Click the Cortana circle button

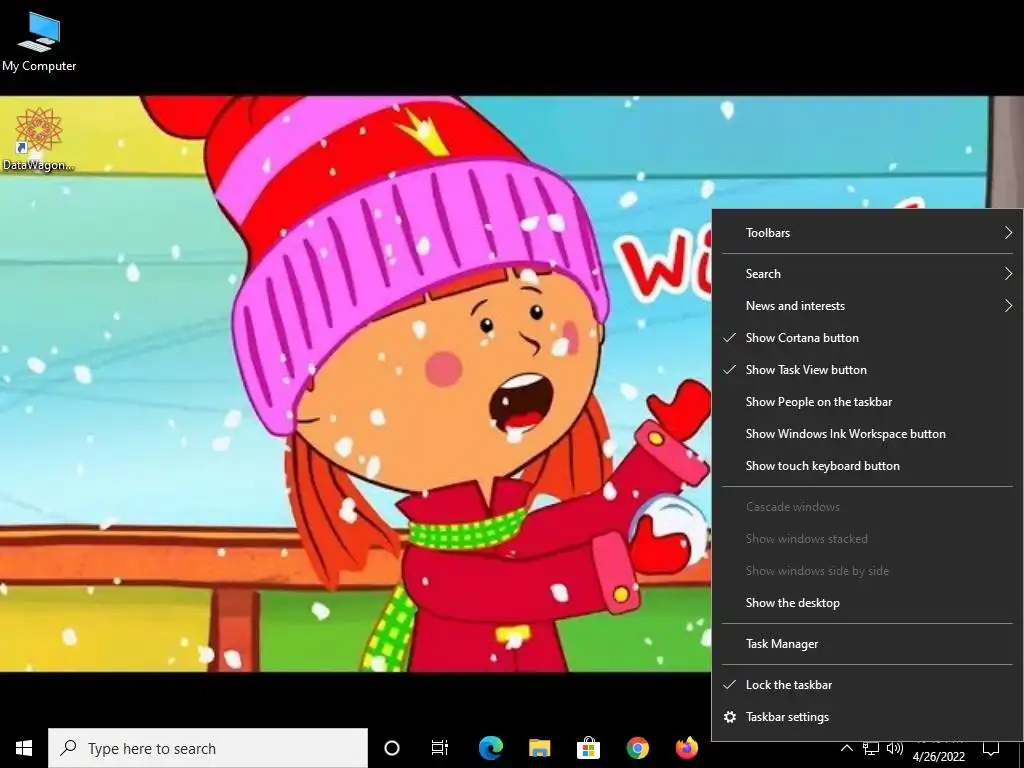click(x=392, y=748)
